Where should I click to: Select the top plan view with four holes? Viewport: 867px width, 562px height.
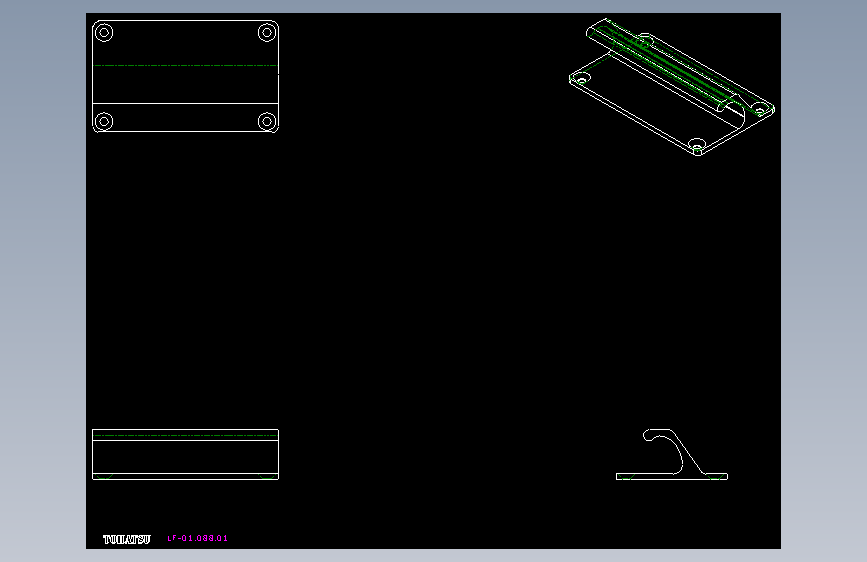185,76
